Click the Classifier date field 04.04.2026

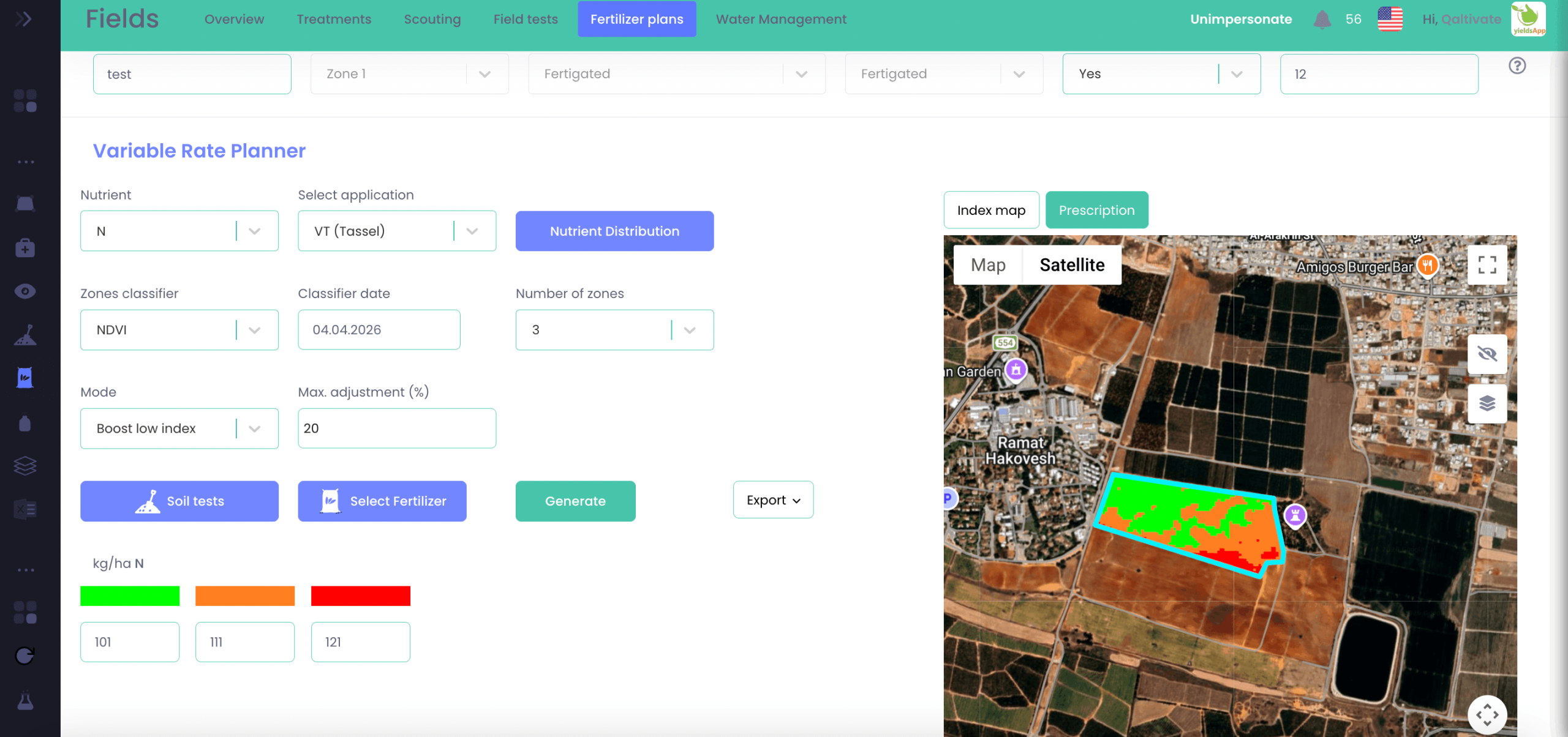pyautogui.click(x=379, y=329)
